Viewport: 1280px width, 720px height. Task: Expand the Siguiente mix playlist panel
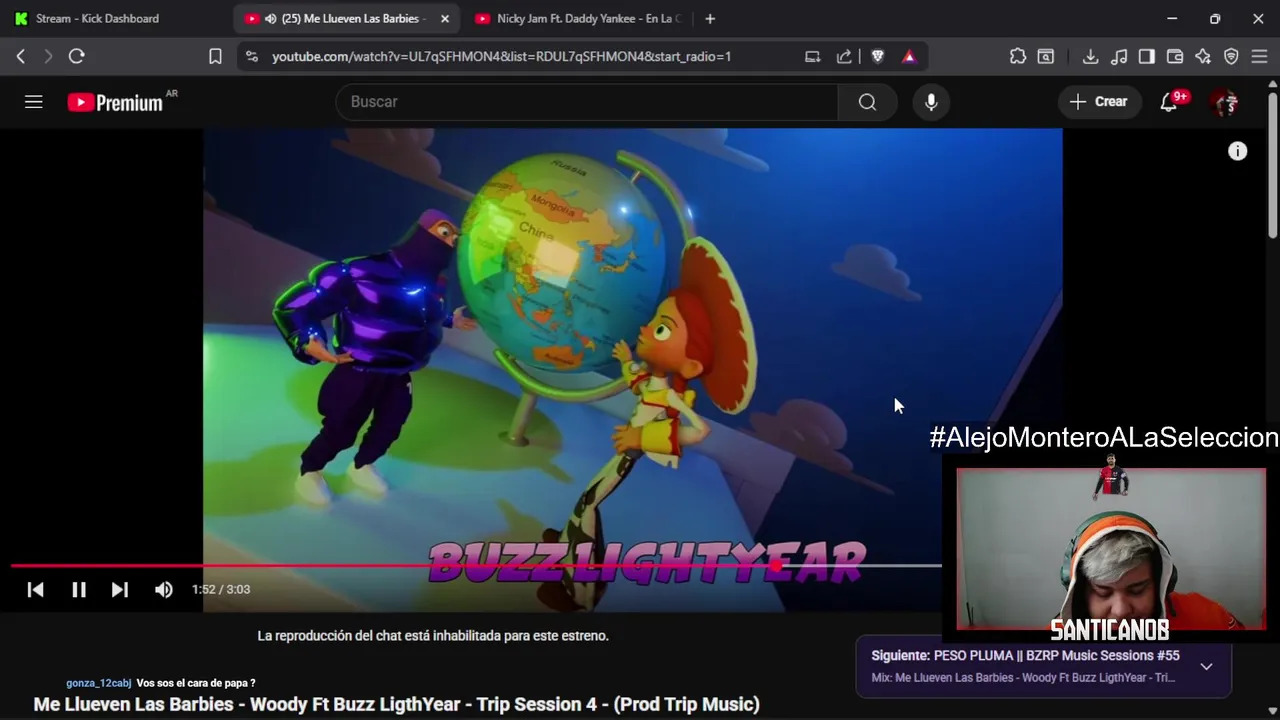pyautogui.click(x=1206, y=667)
